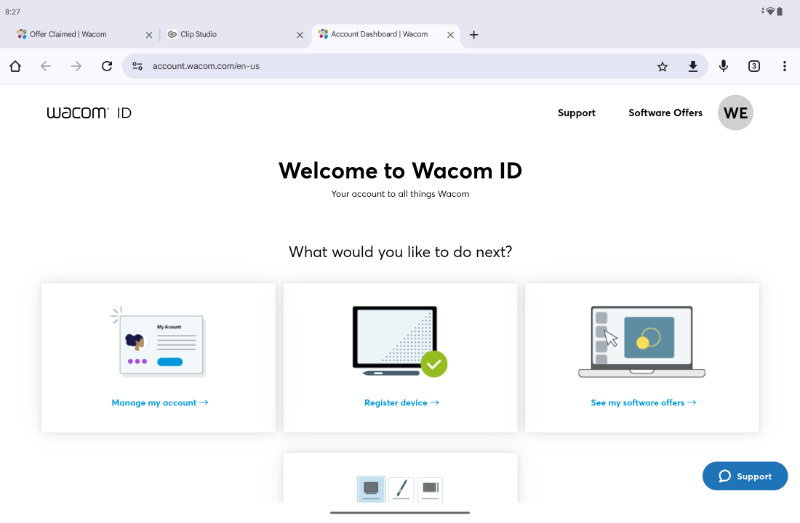Screen dimensions: 800x523
Task: Follow See my software offers link
Action: (643, 403)
